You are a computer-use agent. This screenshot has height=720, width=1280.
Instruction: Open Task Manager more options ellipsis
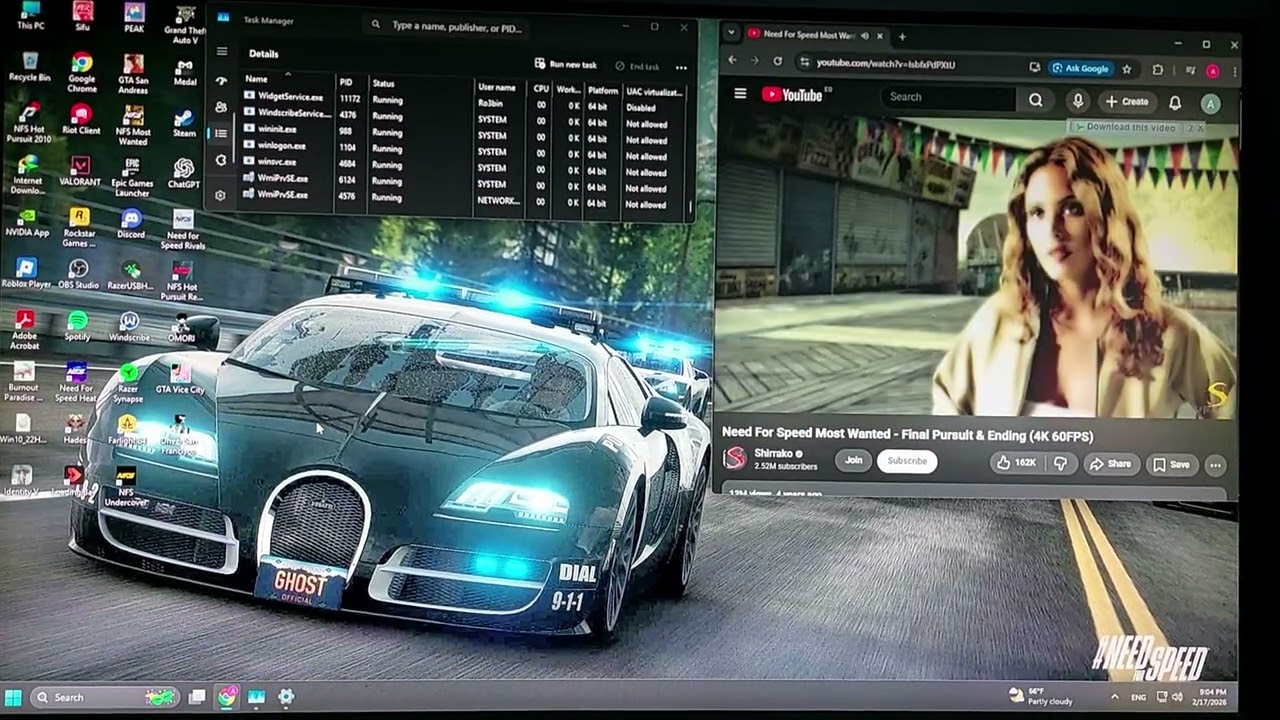click(x=681, y=67)
